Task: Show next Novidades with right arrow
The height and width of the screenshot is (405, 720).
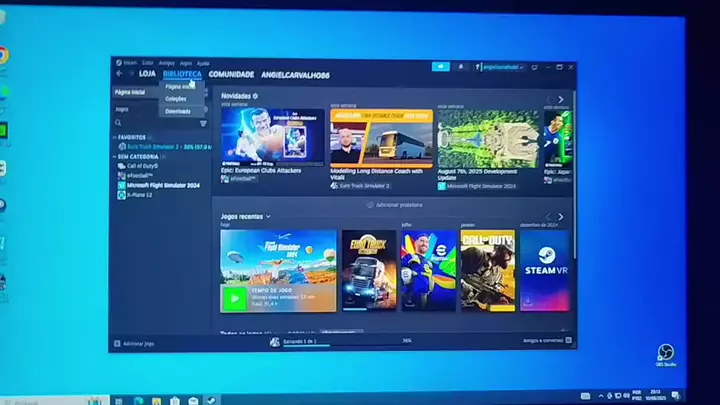Action: coord(561,100)
